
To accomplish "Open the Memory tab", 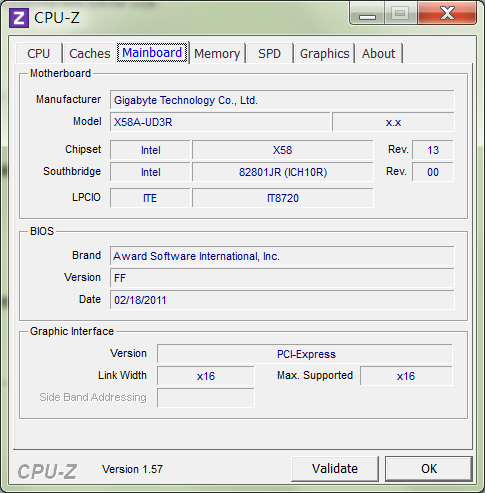I will [x=217, y=53].
